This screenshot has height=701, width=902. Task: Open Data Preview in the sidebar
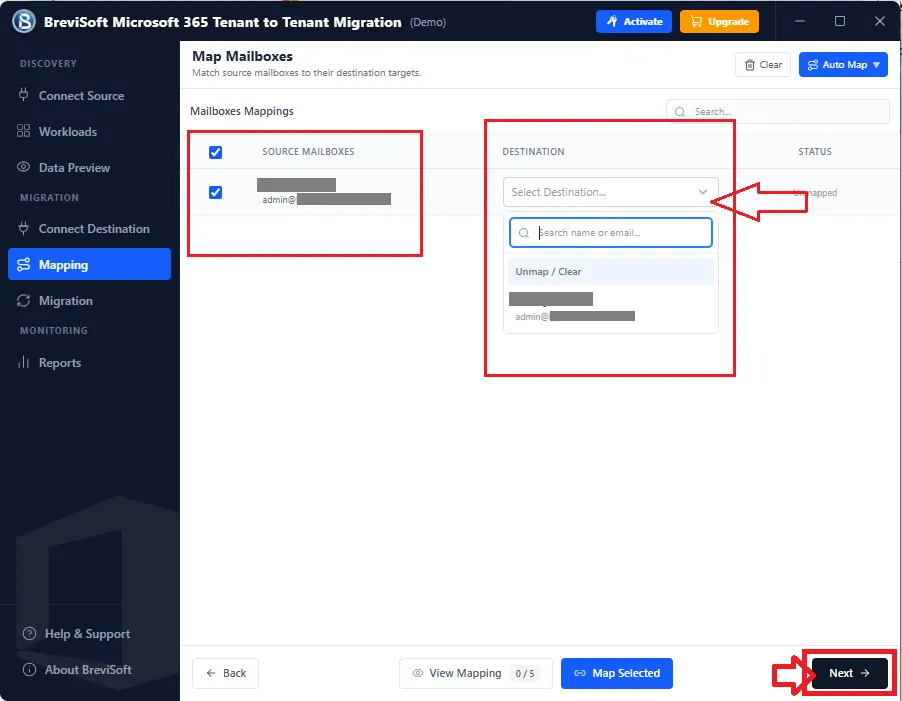pos(89,167)
